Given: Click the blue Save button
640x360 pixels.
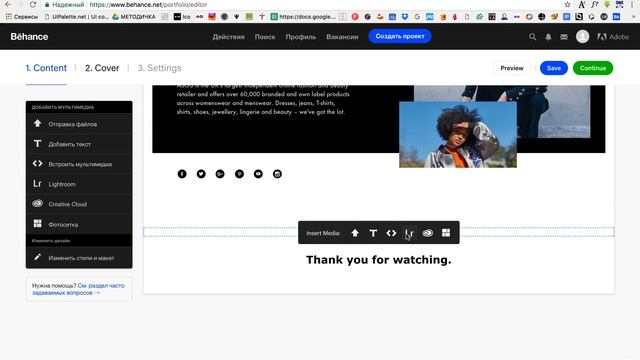Looking at the screenshot, I should pyautogui.click(x=553, y=68).
